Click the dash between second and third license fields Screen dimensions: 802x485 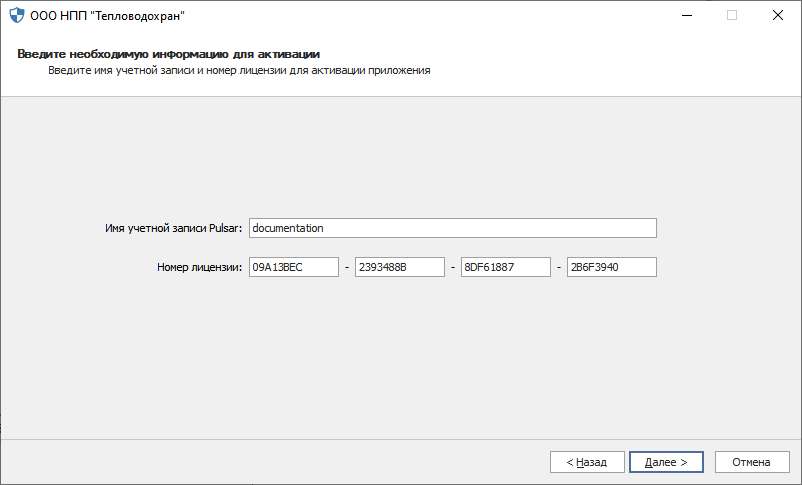coord(452,267)
